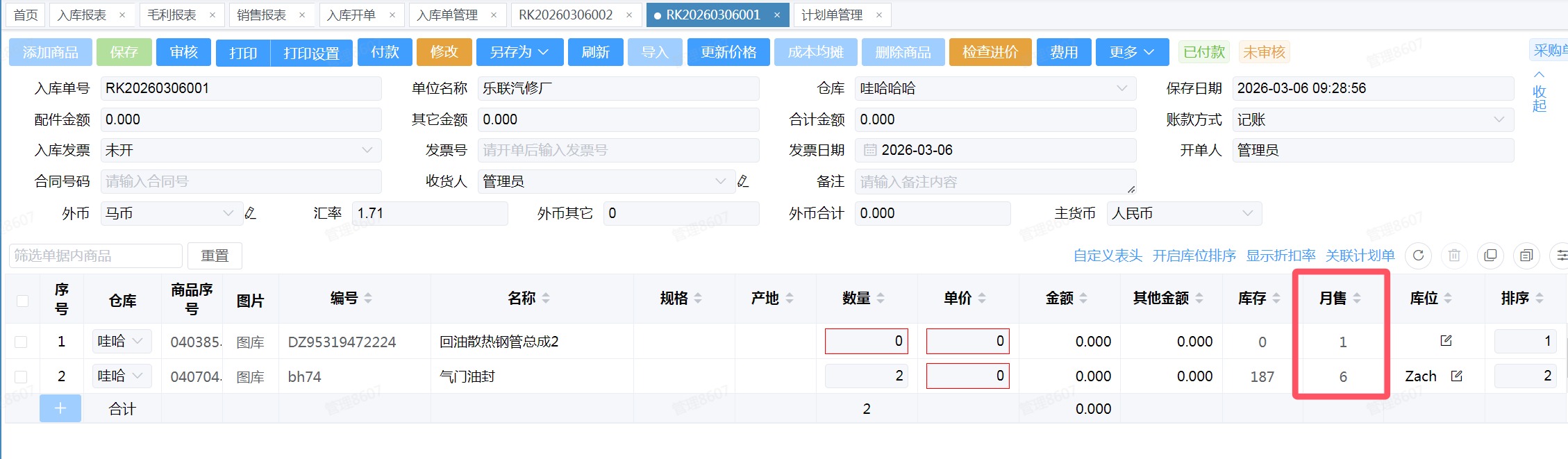
Task: Edit the 库位 location for row 1
Action: click(1446, 341)
